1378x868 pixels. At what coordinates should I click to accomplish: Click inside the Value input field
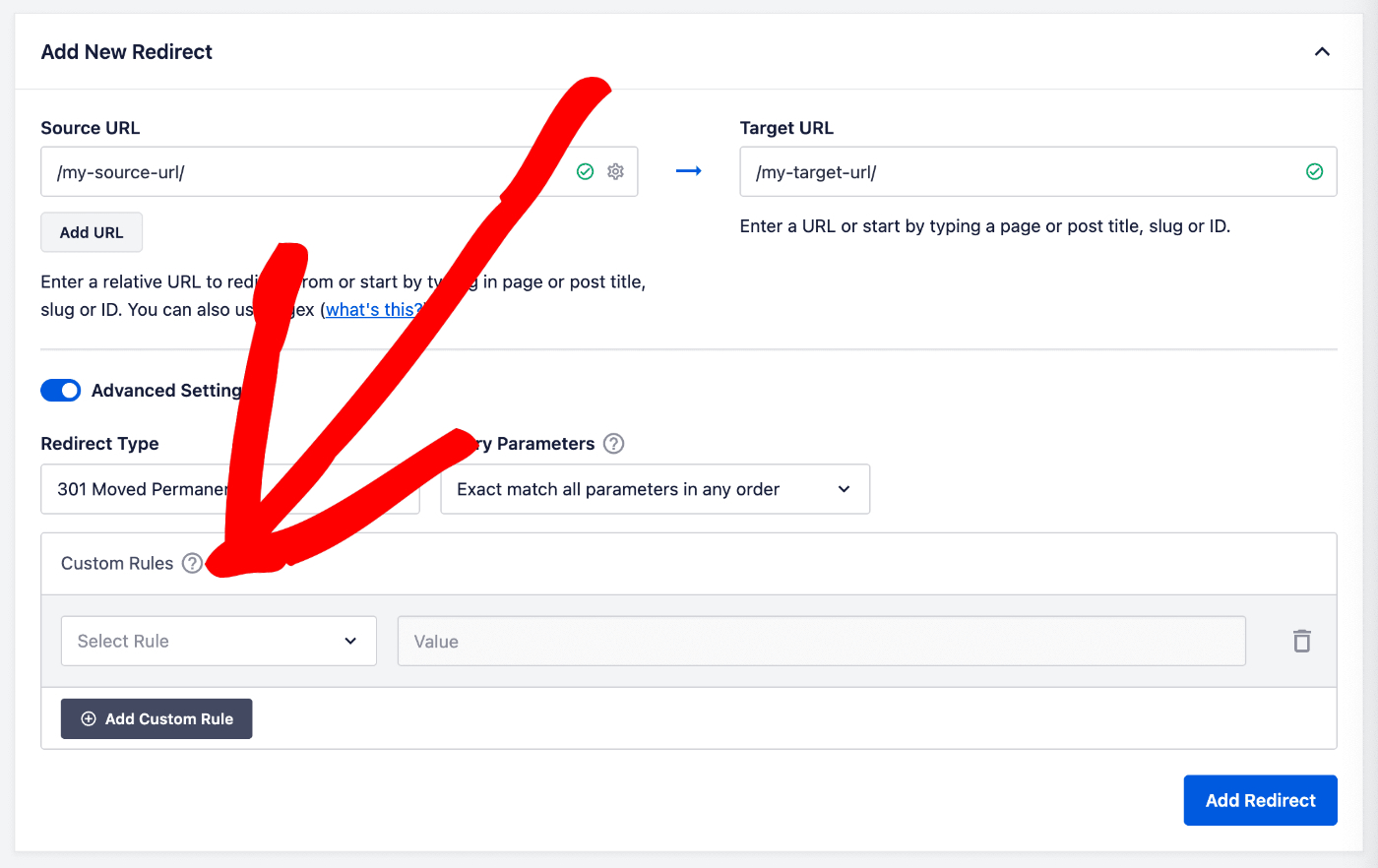coord(822,641)
